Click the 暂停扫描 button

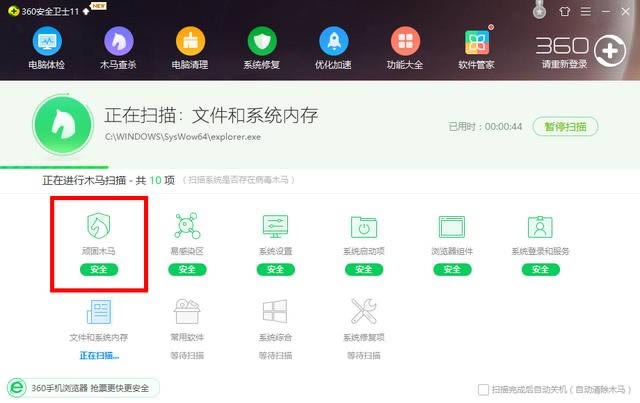[566, 127]
